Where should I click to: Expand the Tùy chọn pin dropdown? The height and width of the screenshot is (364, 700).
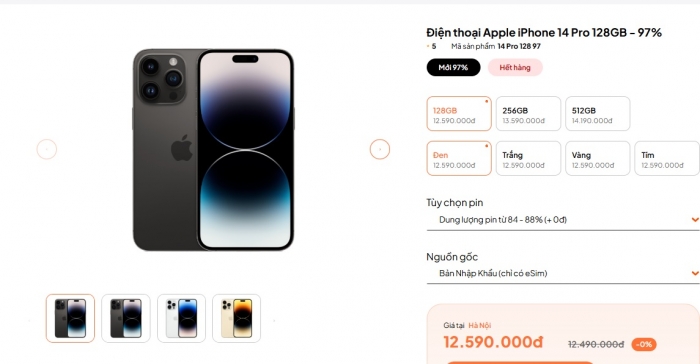point(563,220)
